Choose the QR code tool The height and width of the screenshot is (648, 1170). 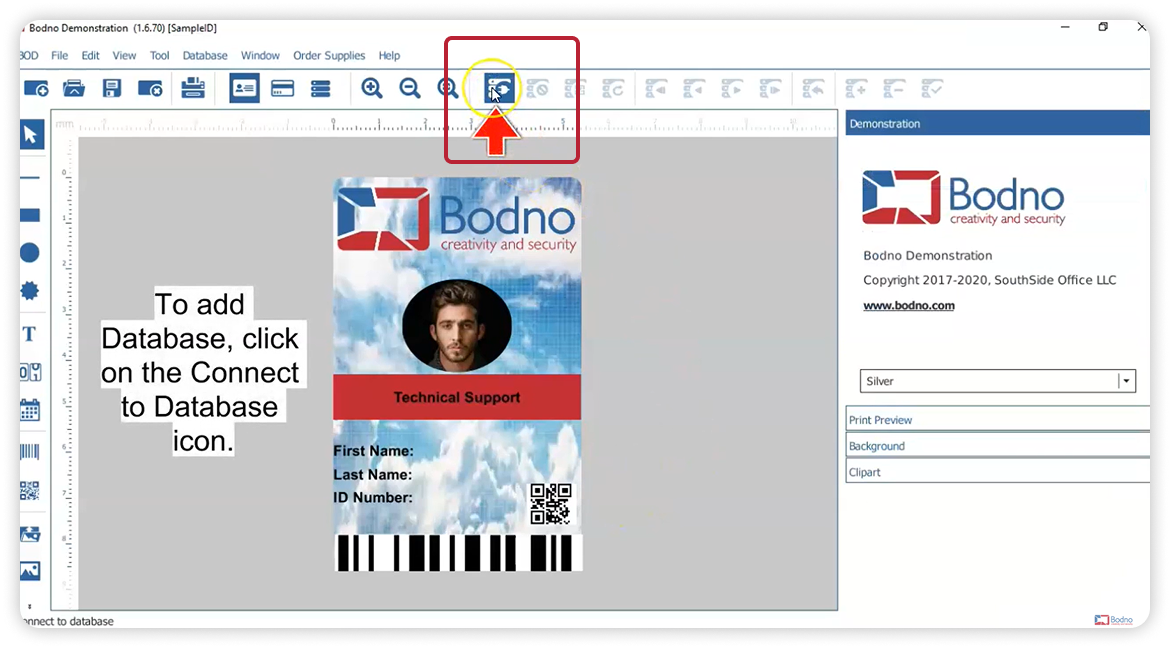(x=30, y=491)
